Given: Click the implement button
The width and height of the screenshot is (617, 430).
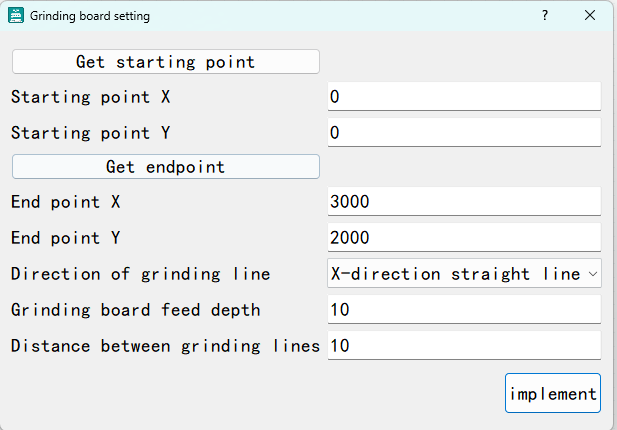Looking at the screenshot, I should (553, 393).
